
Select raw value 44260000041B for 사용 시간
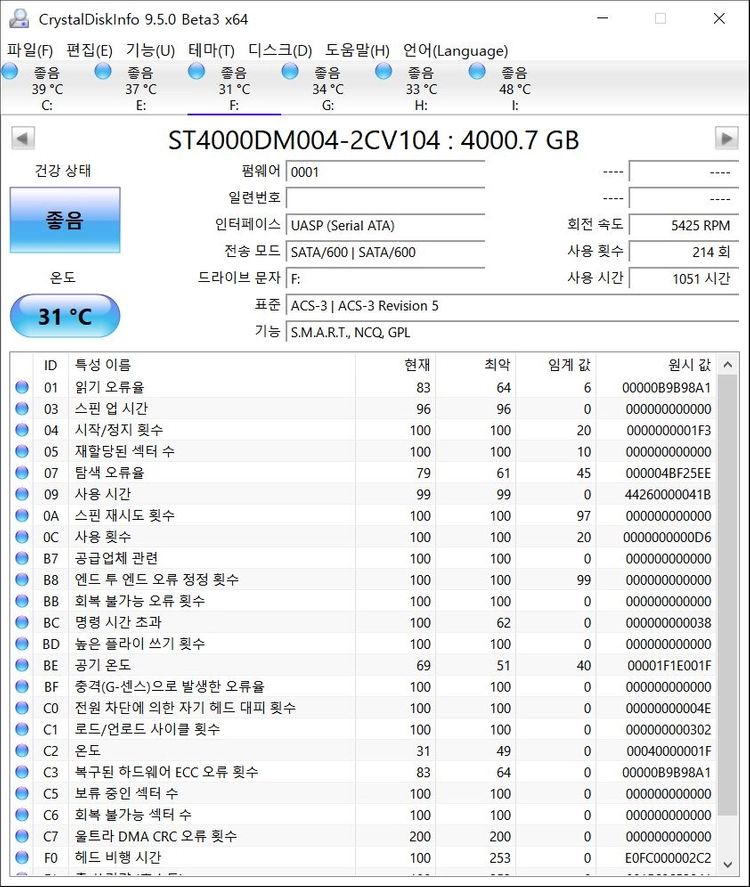pyautogui.click(x=668, y=494)
